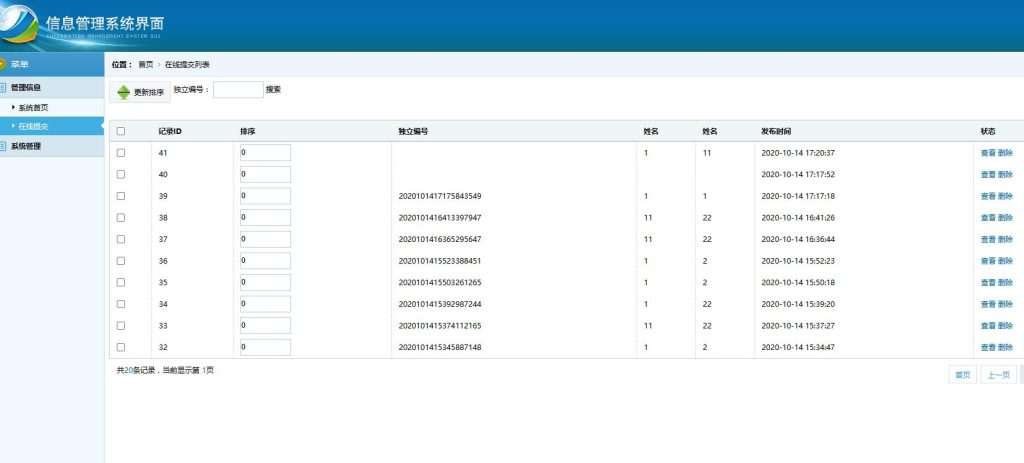Select the checkbox for record 36

click(x=121, y=261)
